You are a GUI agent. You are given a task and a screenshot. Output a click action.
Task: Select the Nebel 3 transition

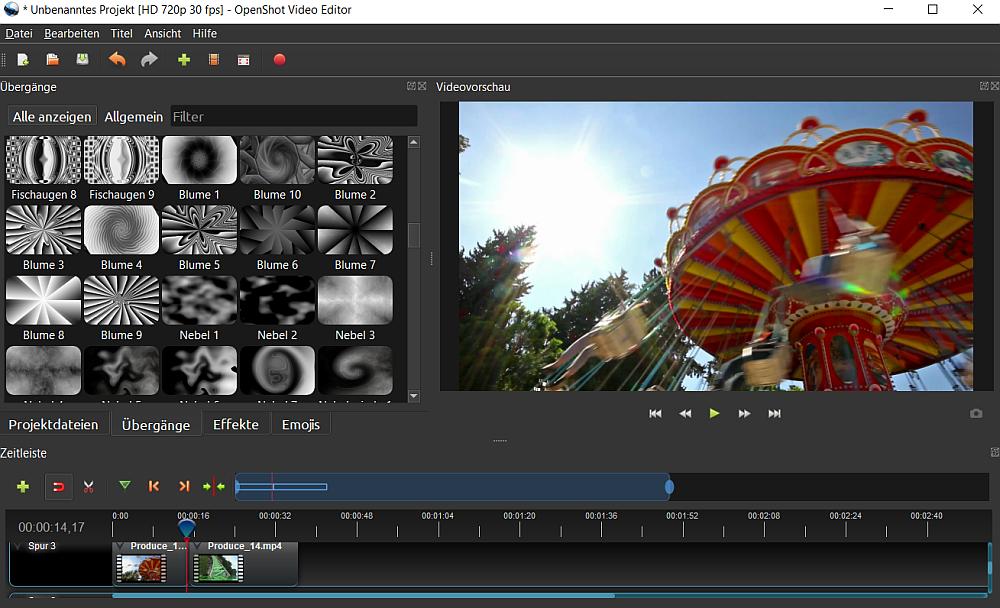[355, 309]
